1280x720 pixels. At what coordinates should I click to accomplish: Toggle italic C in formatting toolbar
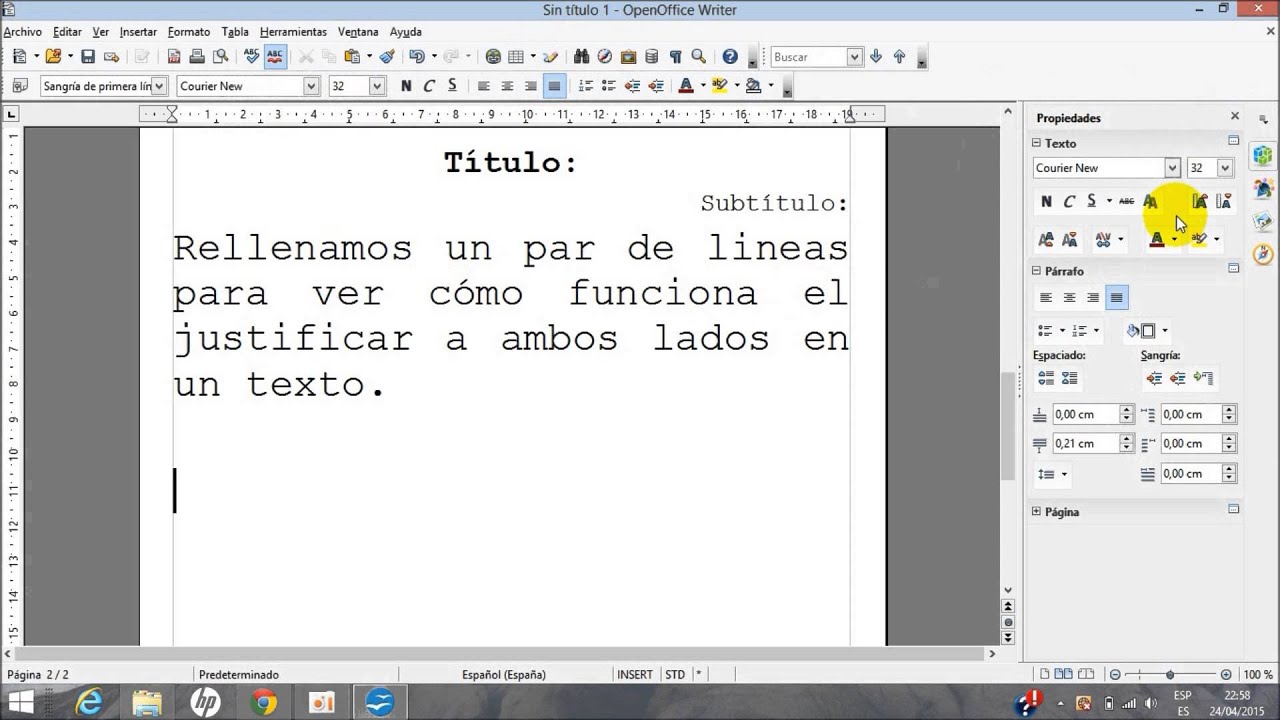click(429, 86)
